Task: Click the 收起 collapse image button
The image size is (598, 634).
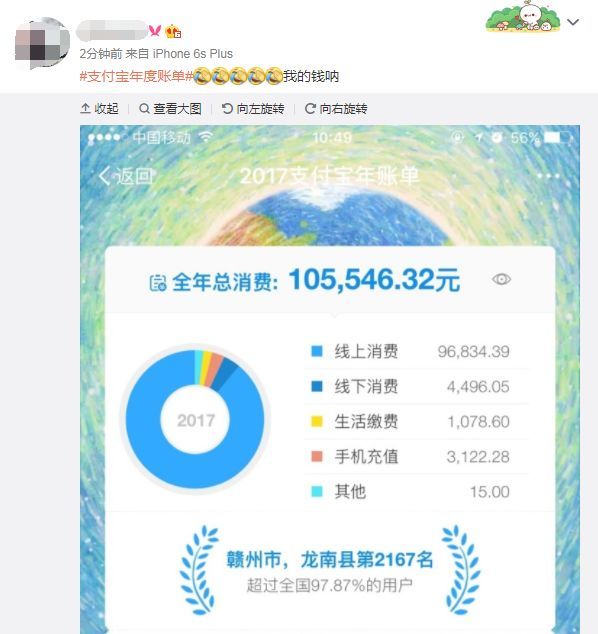Action: point(99,108)
